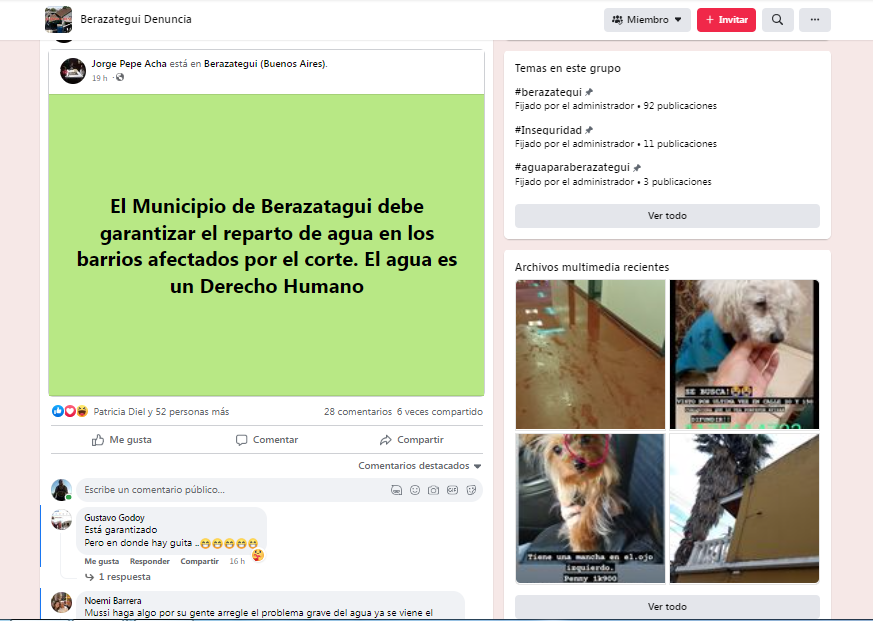Attach a photo using the camera icon
The height and width of the screenshot is (621, 873).
(433, 490)
